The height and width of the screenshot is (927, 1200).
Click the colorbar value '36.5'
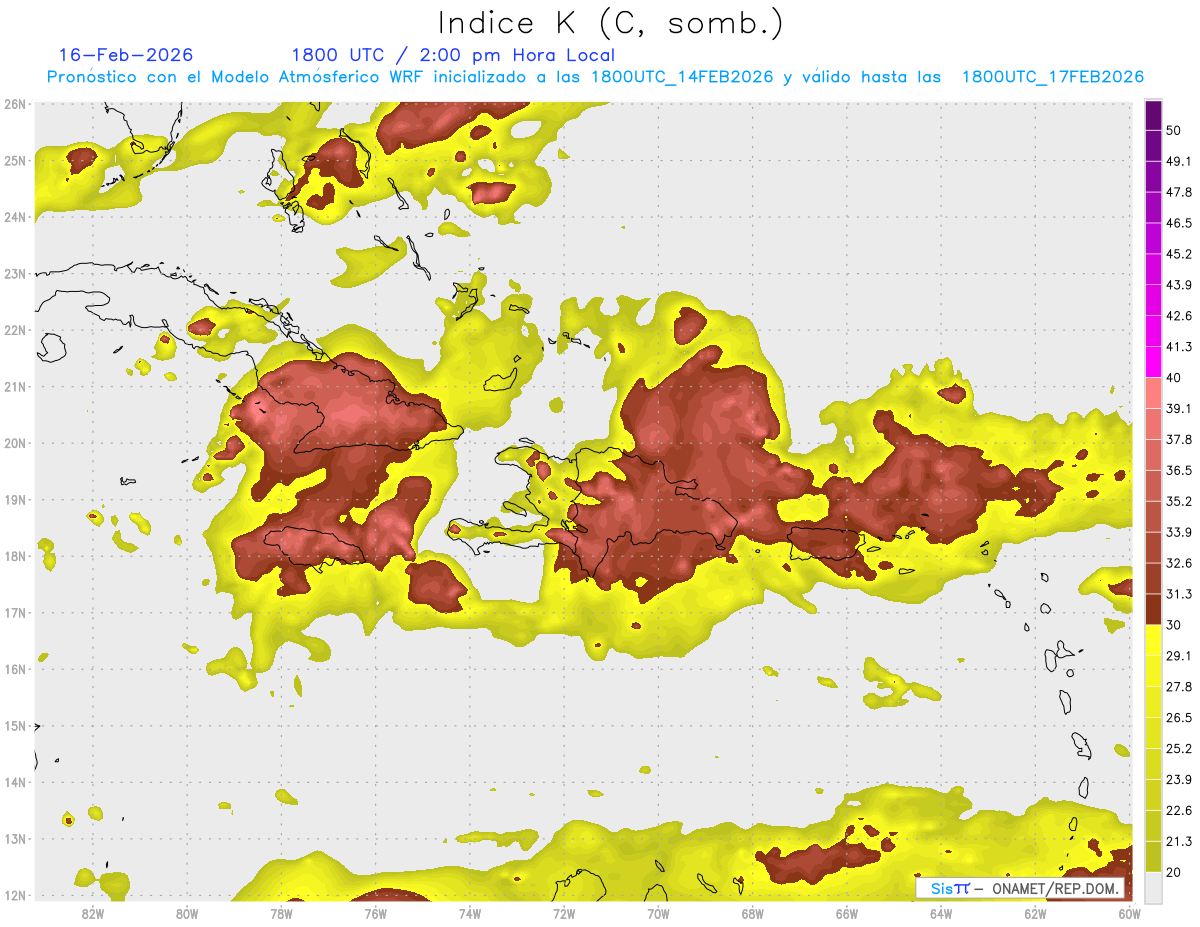[1179, 470]
